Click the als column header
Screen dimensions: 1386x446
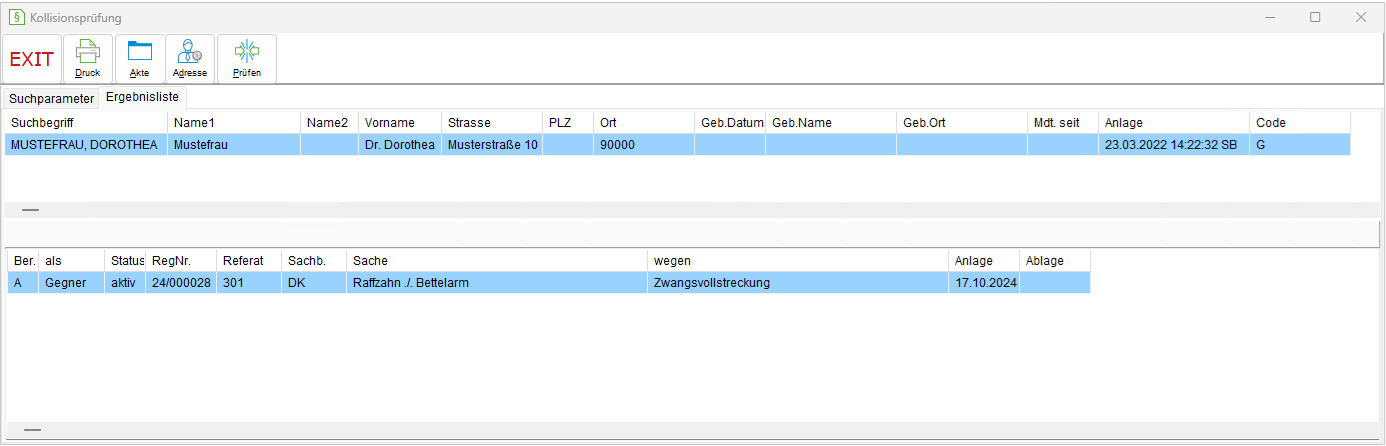72,261
